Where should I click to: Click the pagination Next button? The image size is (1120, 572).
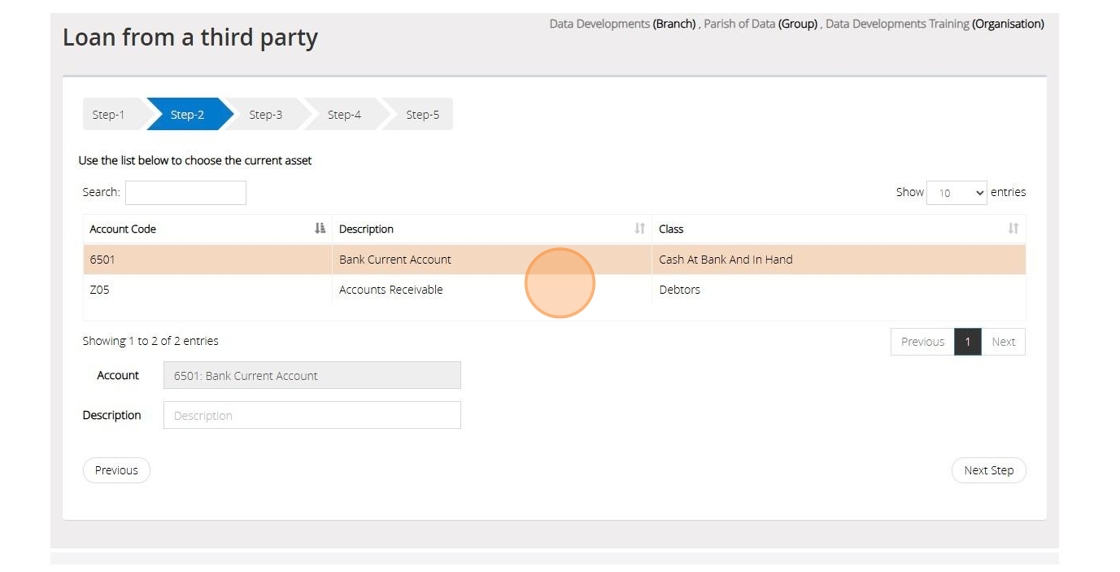tap(1003, 342)
